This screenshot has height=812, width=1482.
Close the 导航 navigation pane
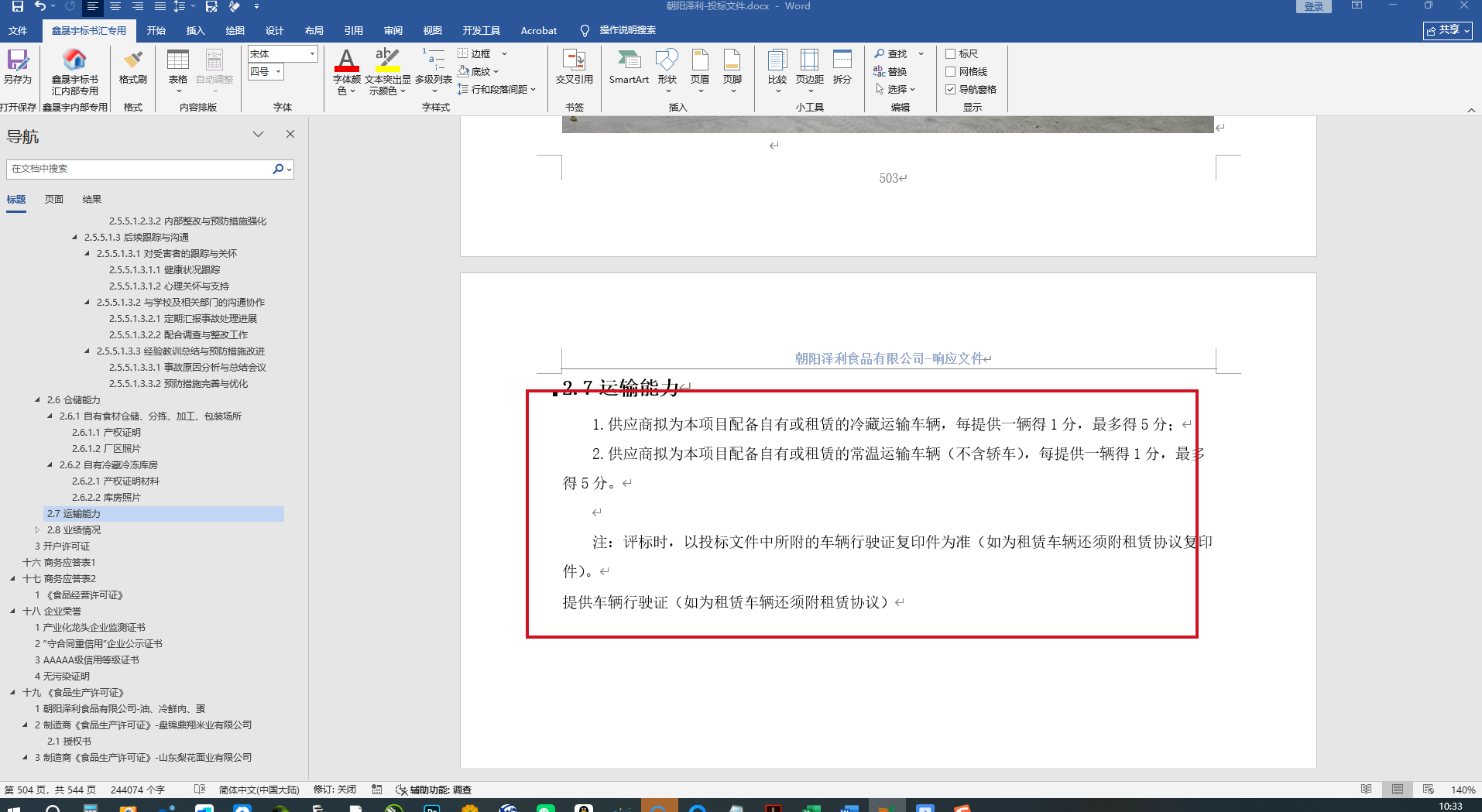click(290, 134)
